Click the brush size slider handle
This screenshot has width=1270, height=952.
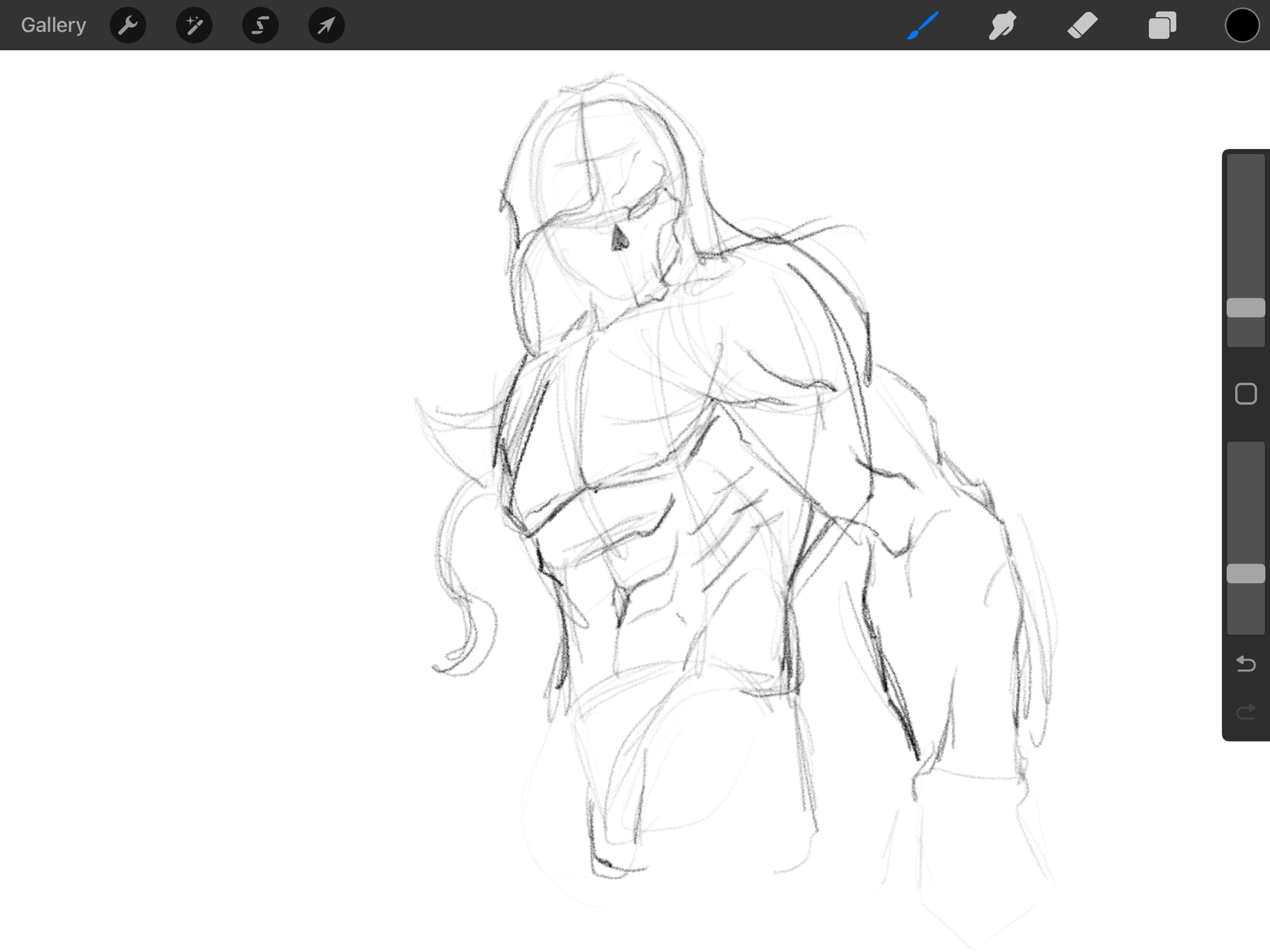point(1245,308)
